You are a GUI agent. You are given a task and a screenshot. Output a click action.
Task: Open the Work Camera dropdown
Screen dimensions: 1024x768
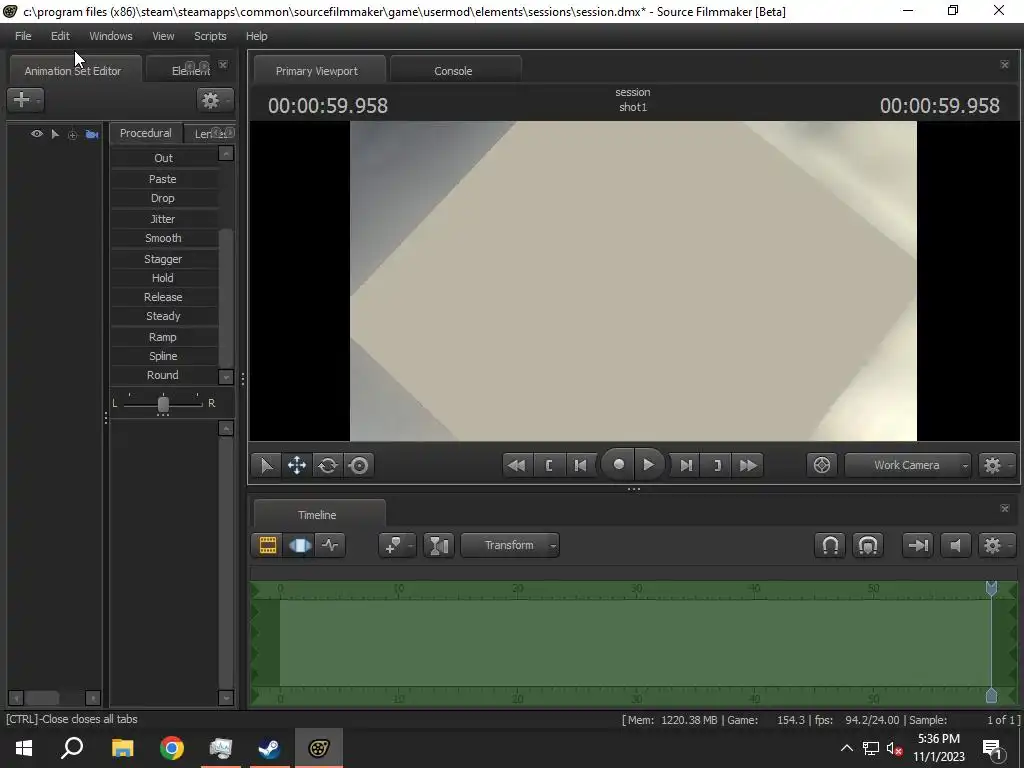click(907, 465)
